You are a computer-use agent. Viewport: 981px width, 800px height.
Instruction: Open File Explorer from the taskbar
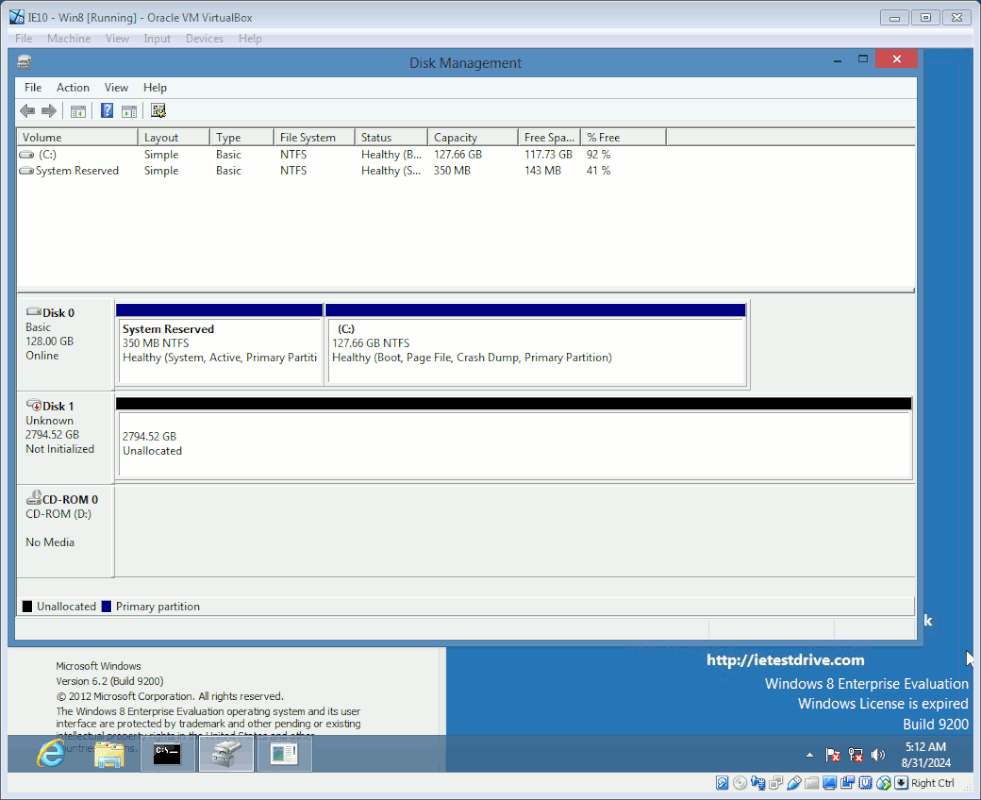[x=109, y=754]
